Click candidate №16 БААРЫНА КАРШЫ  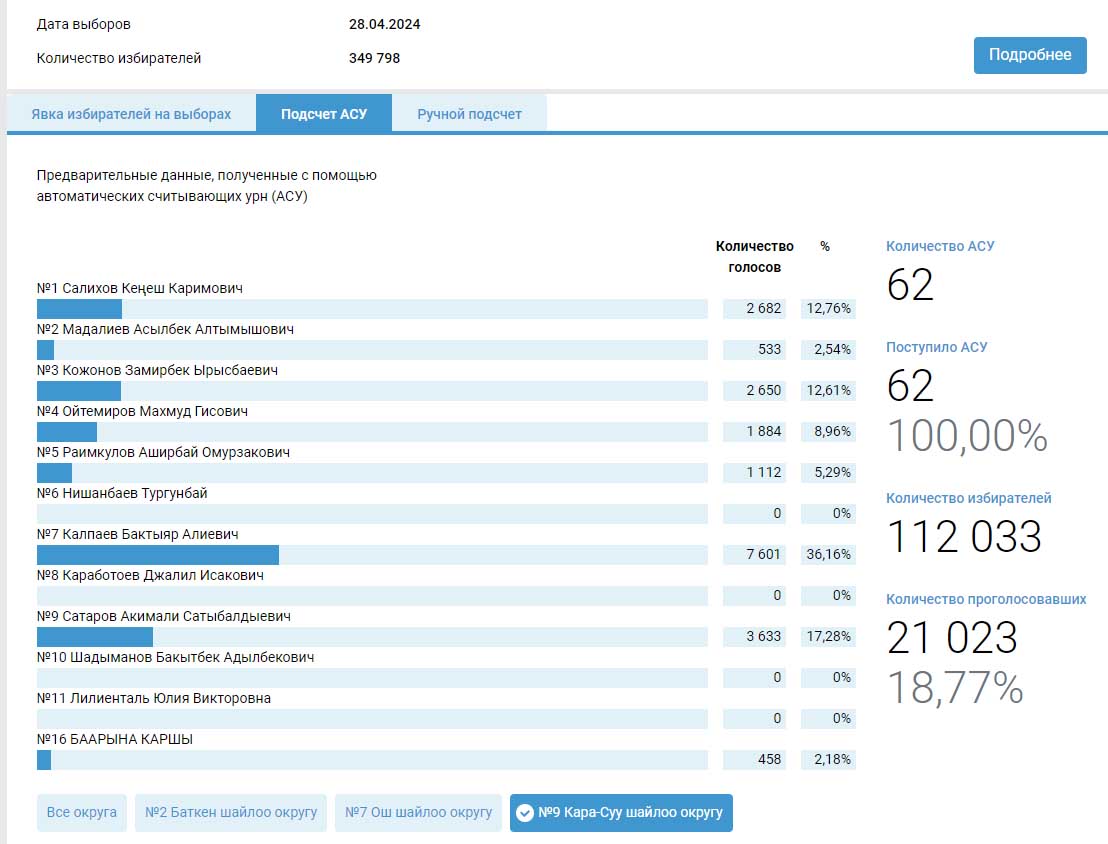point(115,739)
